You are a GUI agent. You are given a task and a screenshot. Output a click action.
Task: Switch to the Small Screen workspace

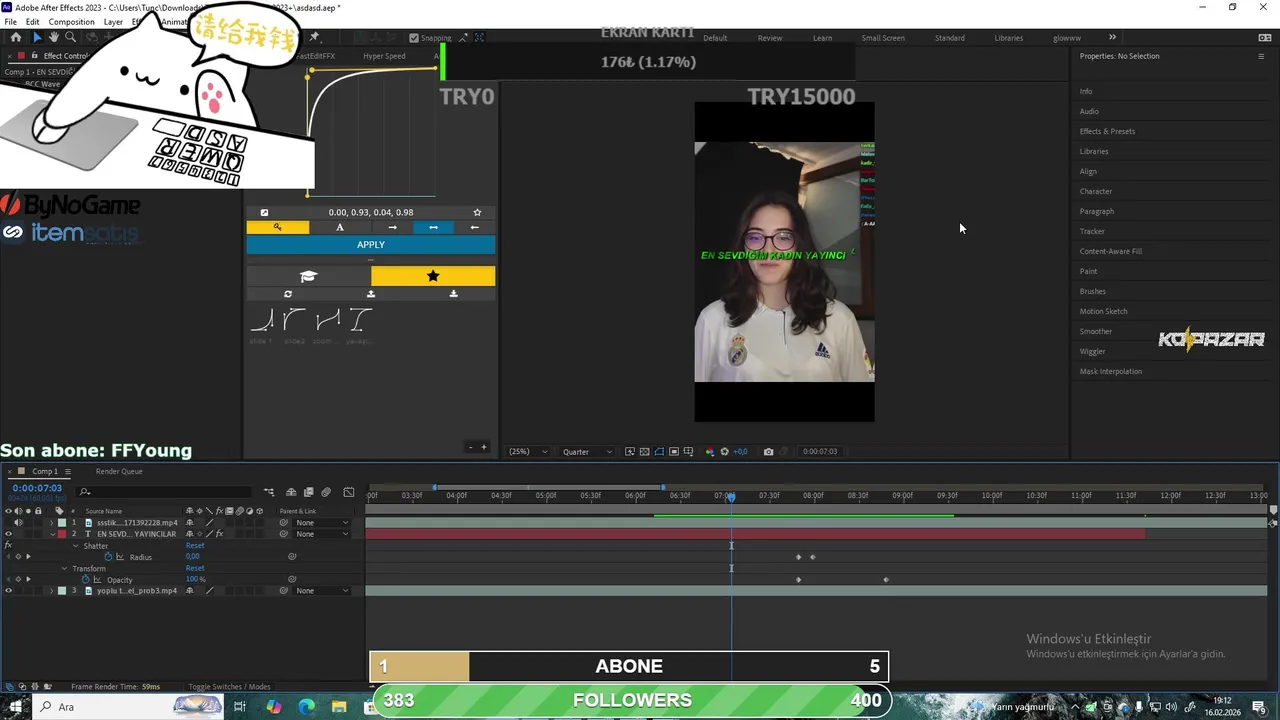[x=883, y=38]
